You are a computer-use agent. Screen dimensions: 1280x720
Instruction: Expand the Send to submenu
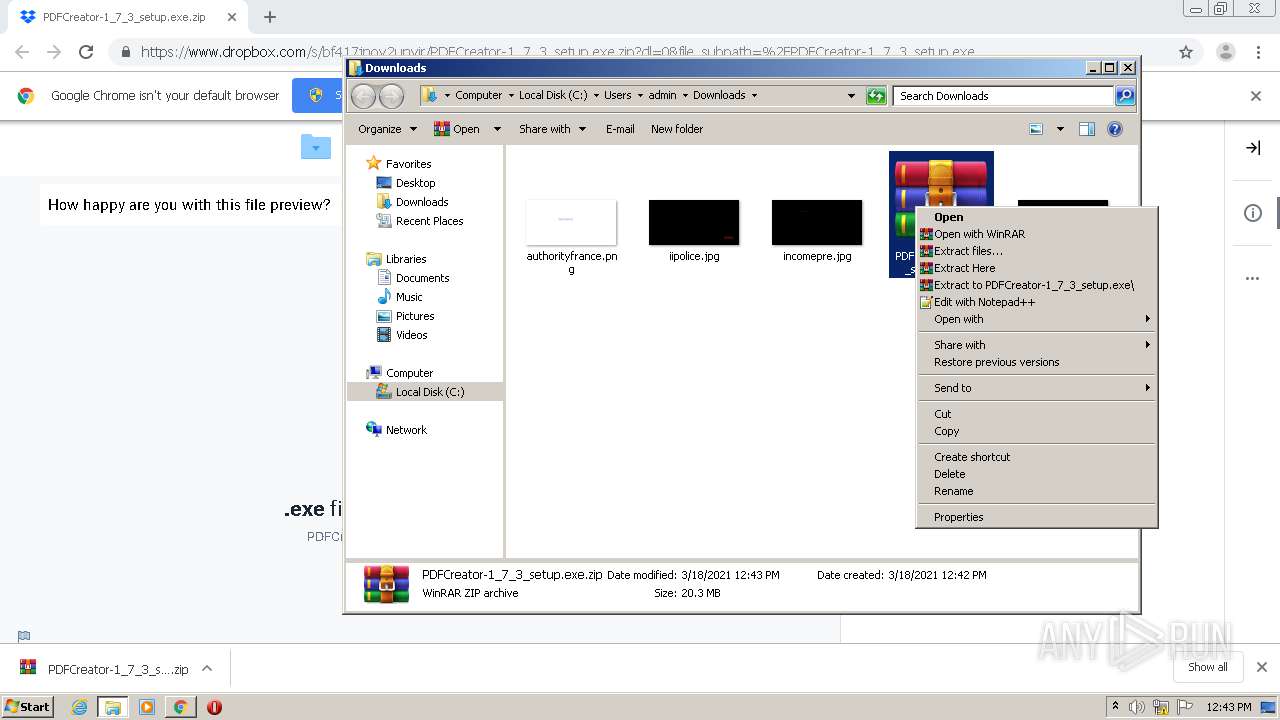click(x=1036, y=388)
